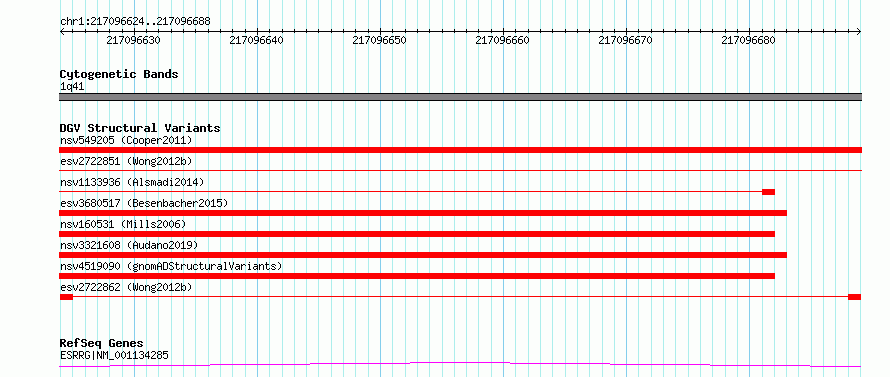
Task: Click left red end block of esv2722862
Action: tap(66, 297)
